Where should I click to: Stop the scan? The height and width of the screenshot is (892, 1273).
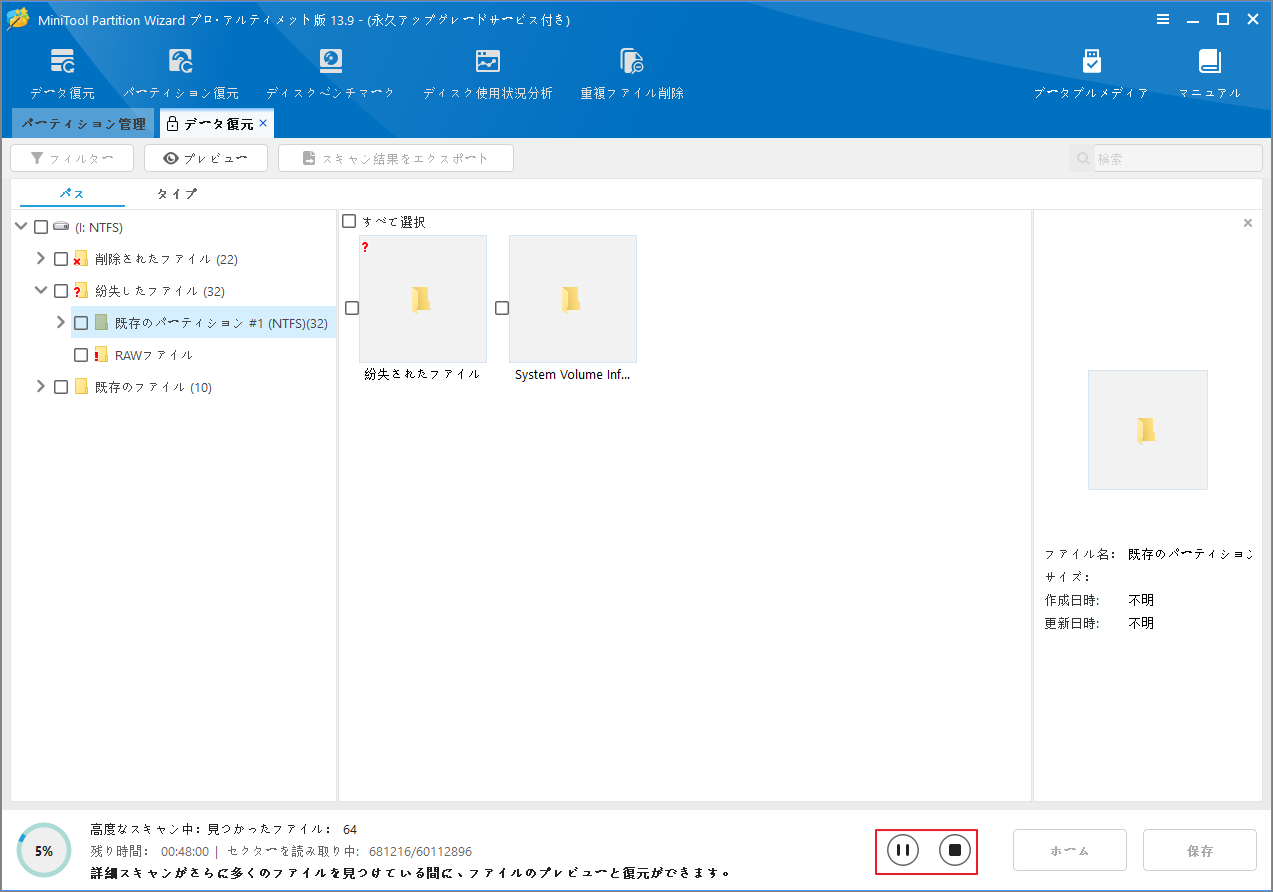click(x=954, y=850)
